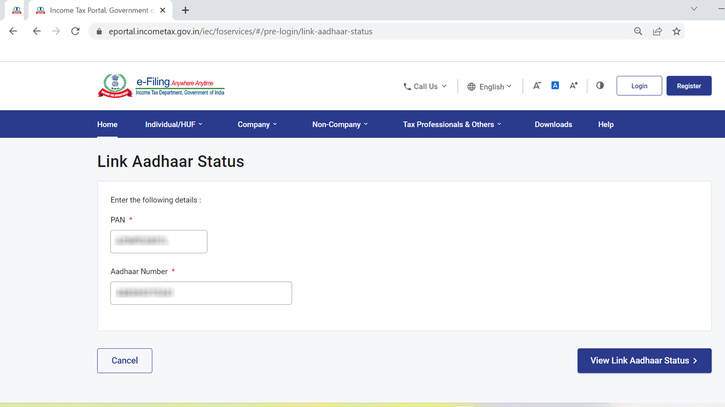Expand the Individual/HUF menu
The width and height of the screenshot is (725, 407).
pyautogui.click(x=174, y=124)
